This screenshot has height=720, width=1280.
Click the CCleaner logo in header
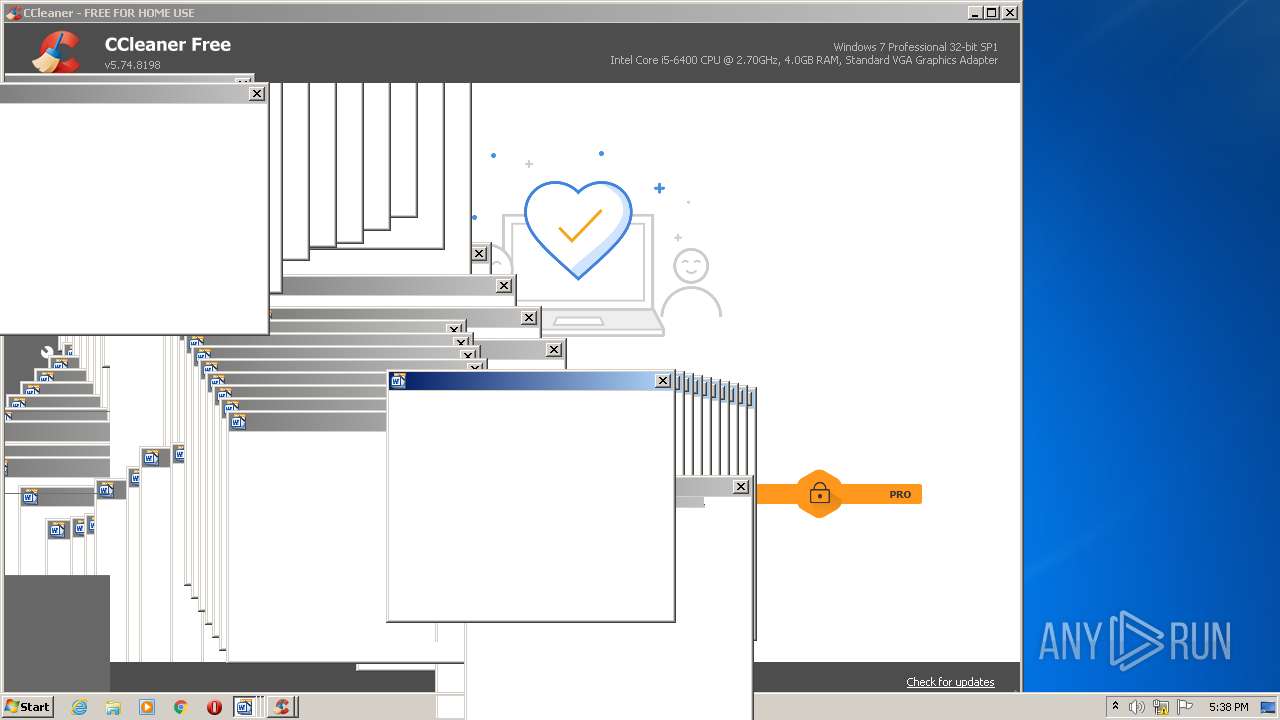tap(56, 52)
